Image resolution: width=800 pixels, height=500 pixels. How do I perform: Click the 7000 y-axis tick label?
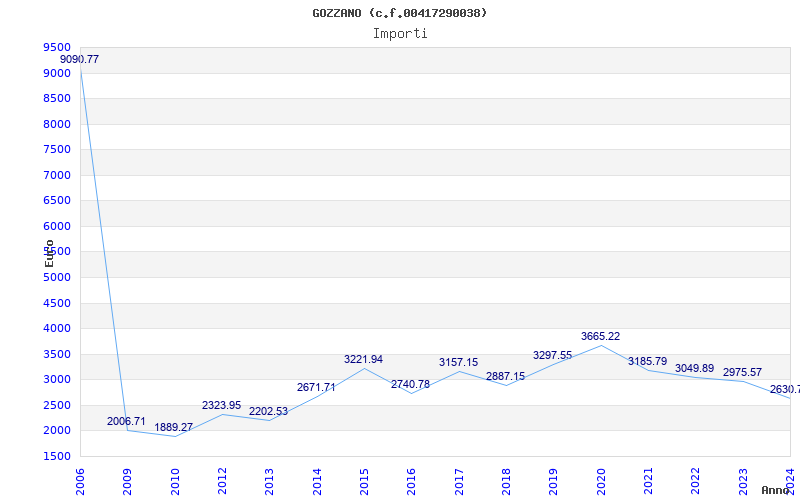[57, 176]
